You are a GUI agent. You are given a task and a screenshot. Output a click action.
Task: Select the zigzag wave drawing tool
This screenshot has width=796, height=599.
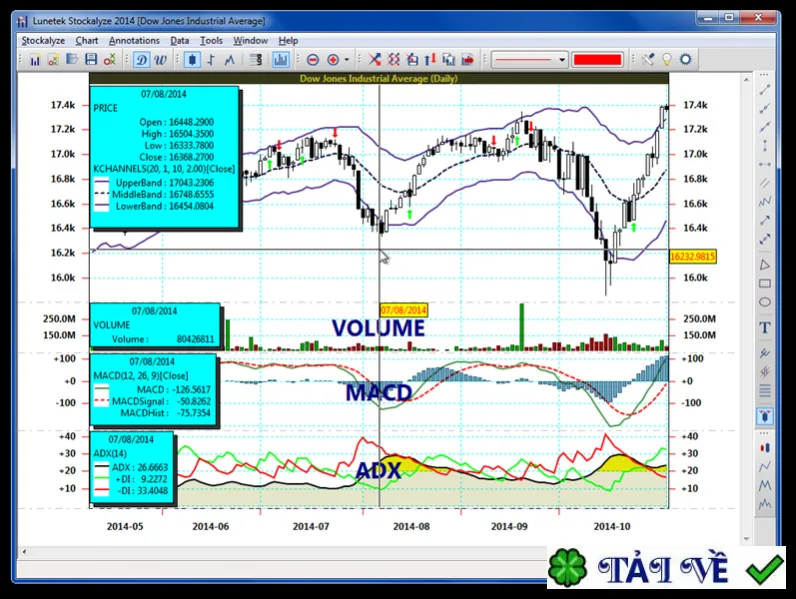click(x=765, y=202)
